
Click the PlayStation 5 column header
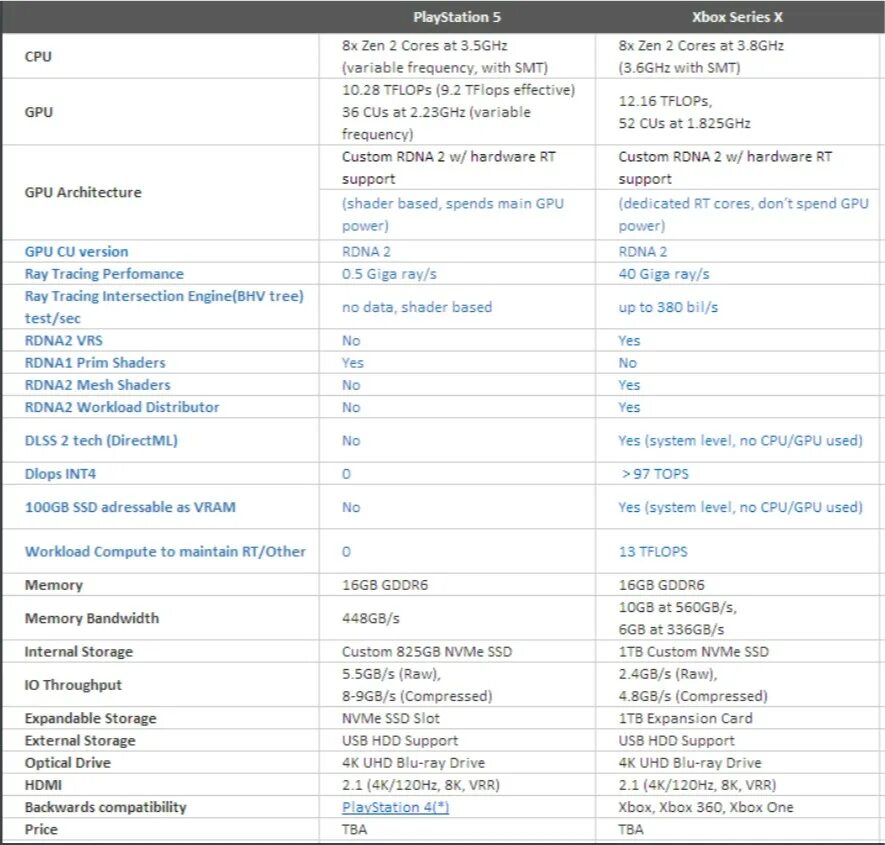(457, 17)
